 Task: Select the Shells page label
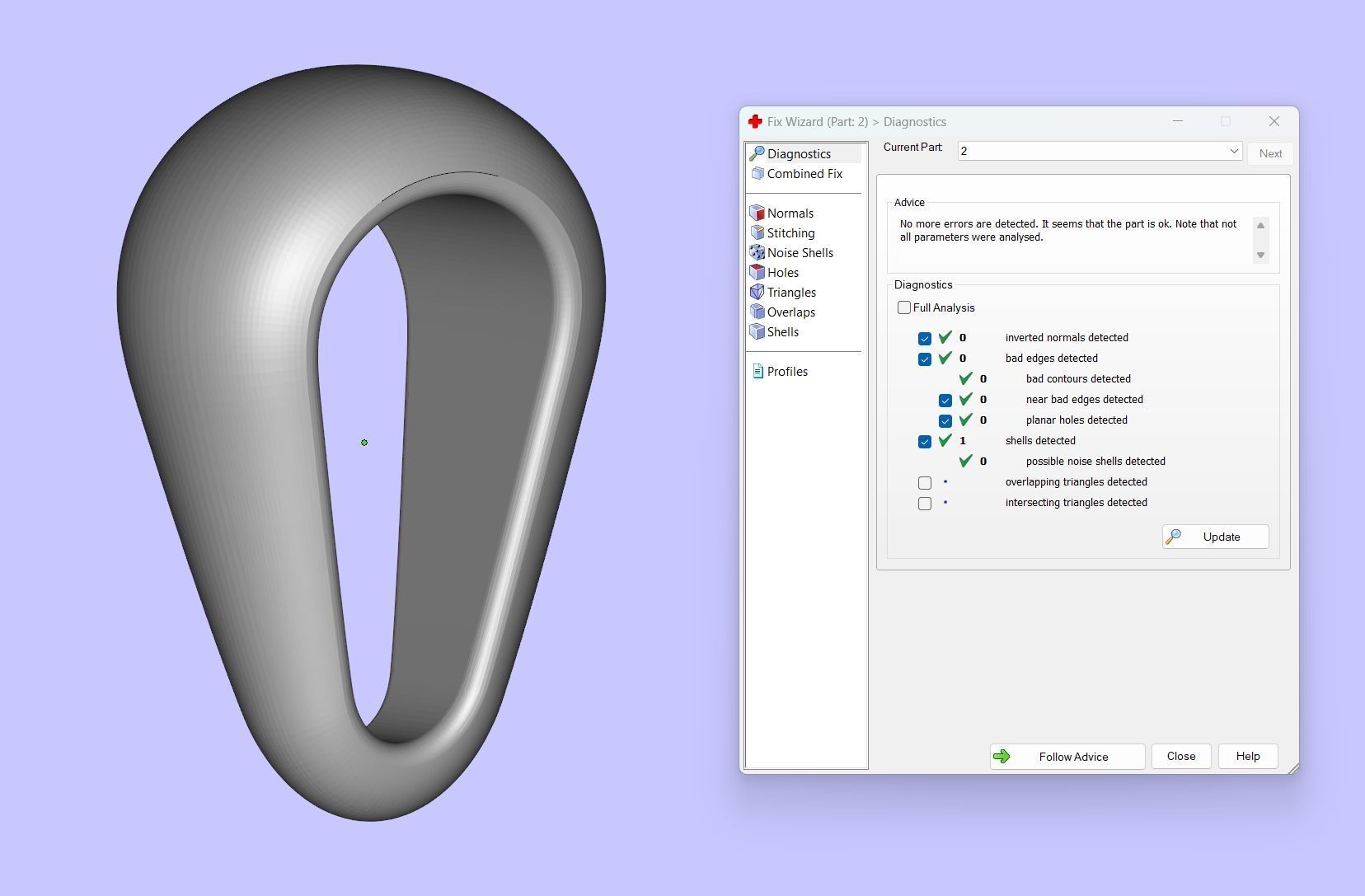pyautogui.click(x=783, y=331)
